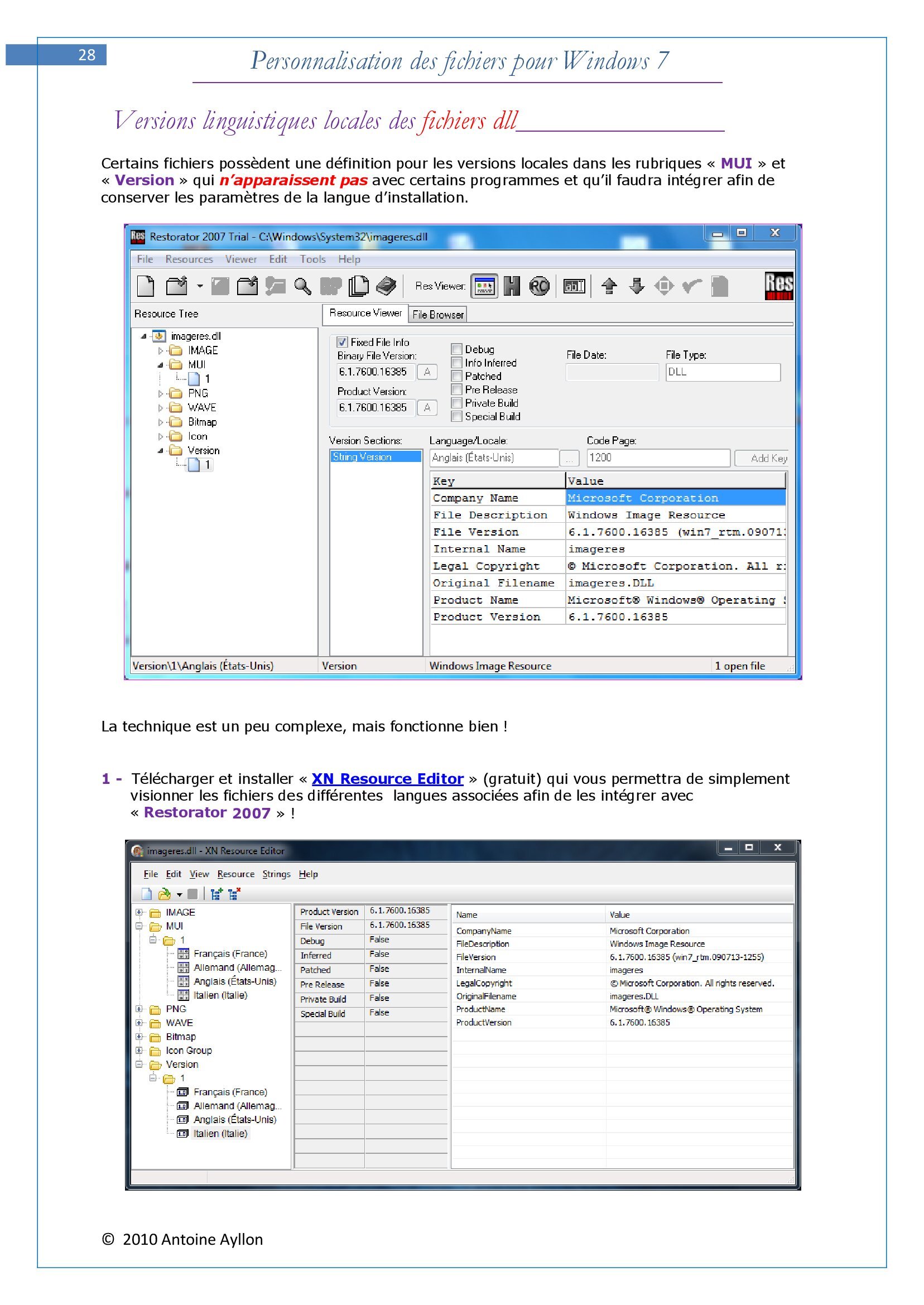Screen dimensions: 924x1305
Task: Click the ellipsis button next to Language/Locale
Action: coord(569,459)
